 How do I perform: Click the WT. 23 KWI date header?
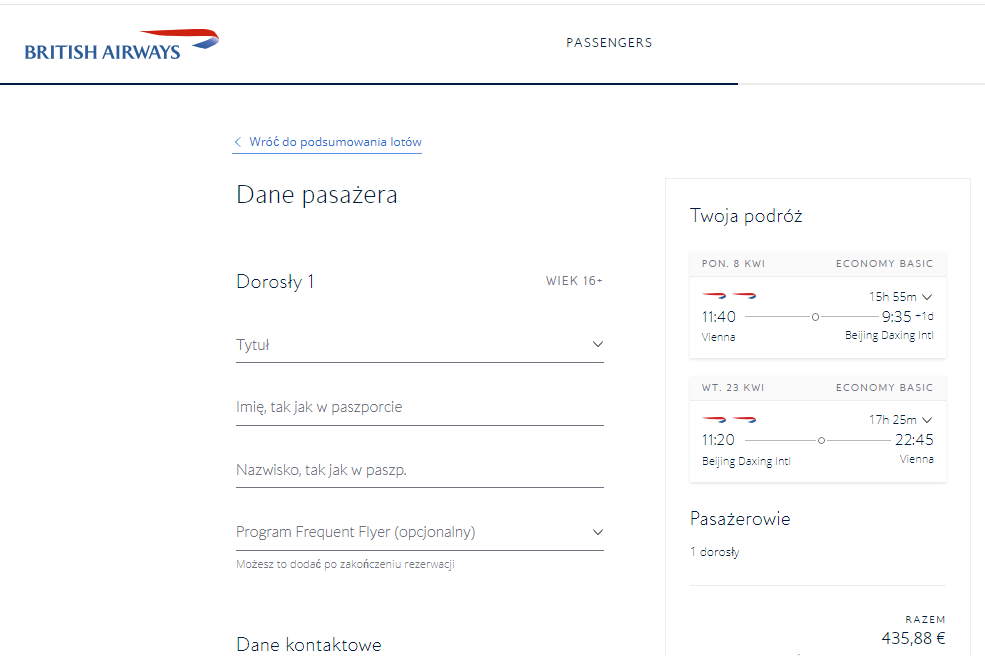tap(733, 388)
